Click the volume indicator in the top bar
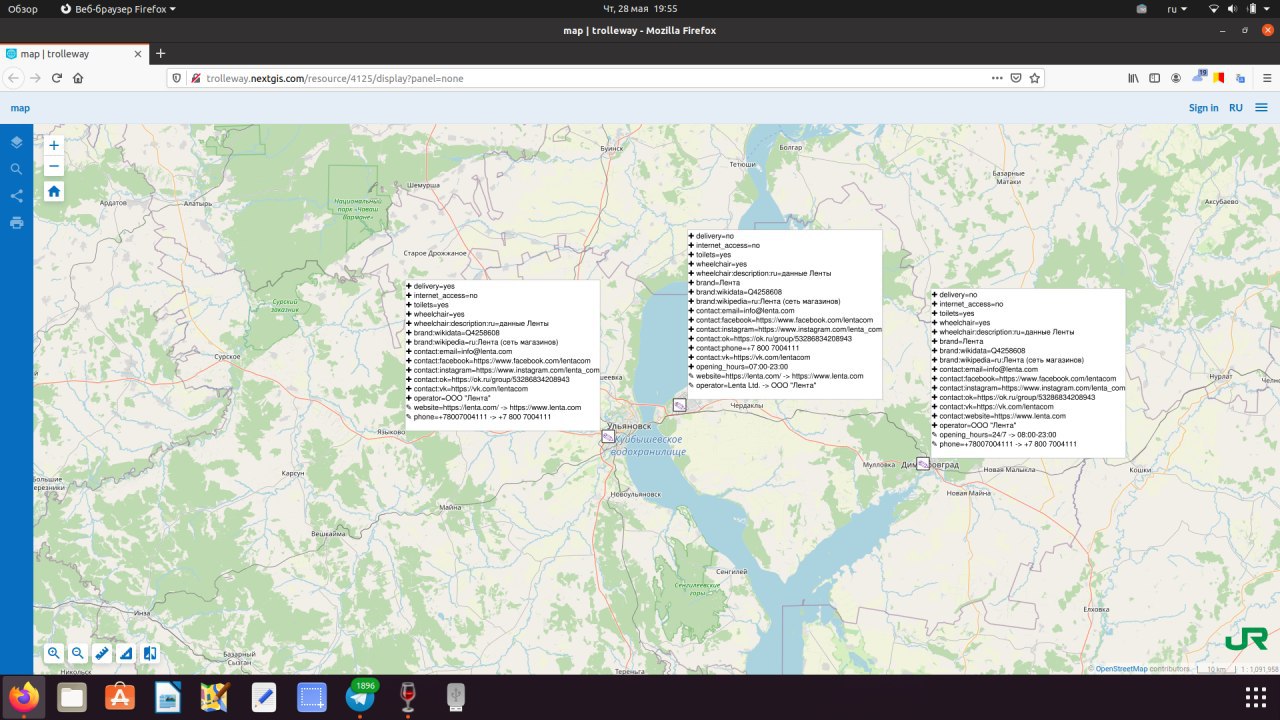 pyautogui.click(x=1230, y=9)
